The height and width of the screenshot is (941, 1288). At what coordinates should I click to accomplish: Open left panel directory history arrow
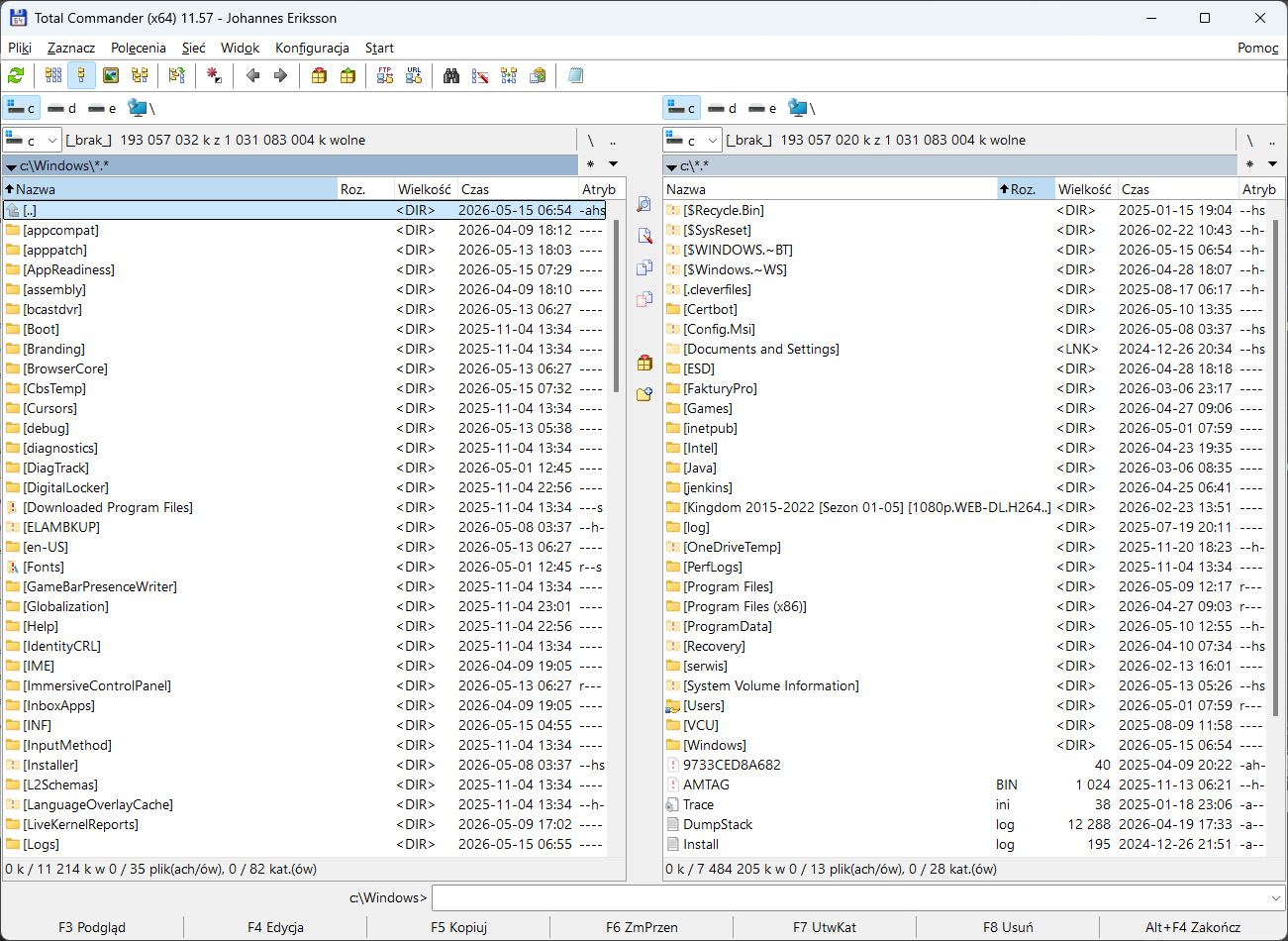[x=613, y=164]
